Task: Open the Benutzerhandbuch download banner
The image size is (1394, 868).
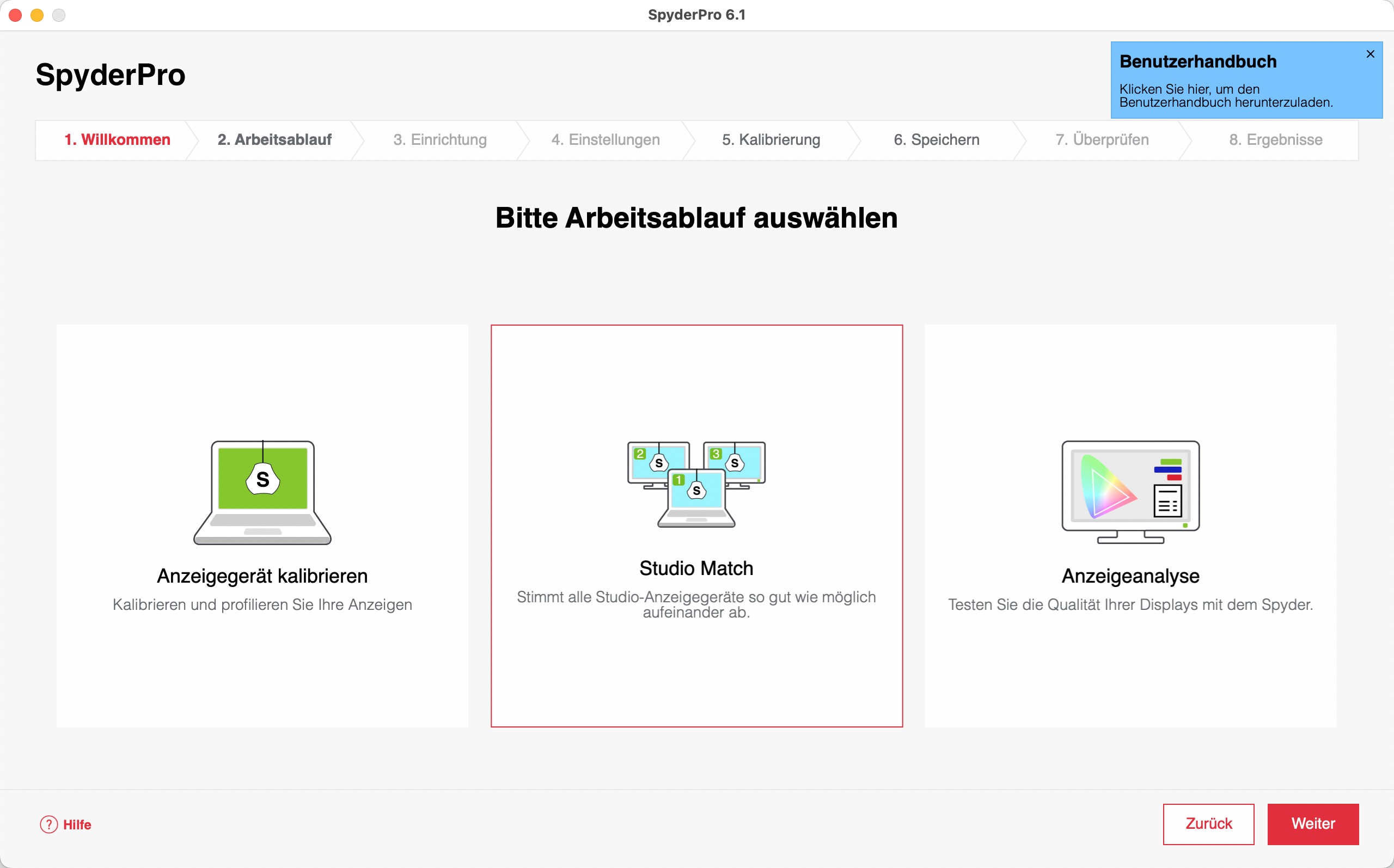Action: [x=1225, y=95]
